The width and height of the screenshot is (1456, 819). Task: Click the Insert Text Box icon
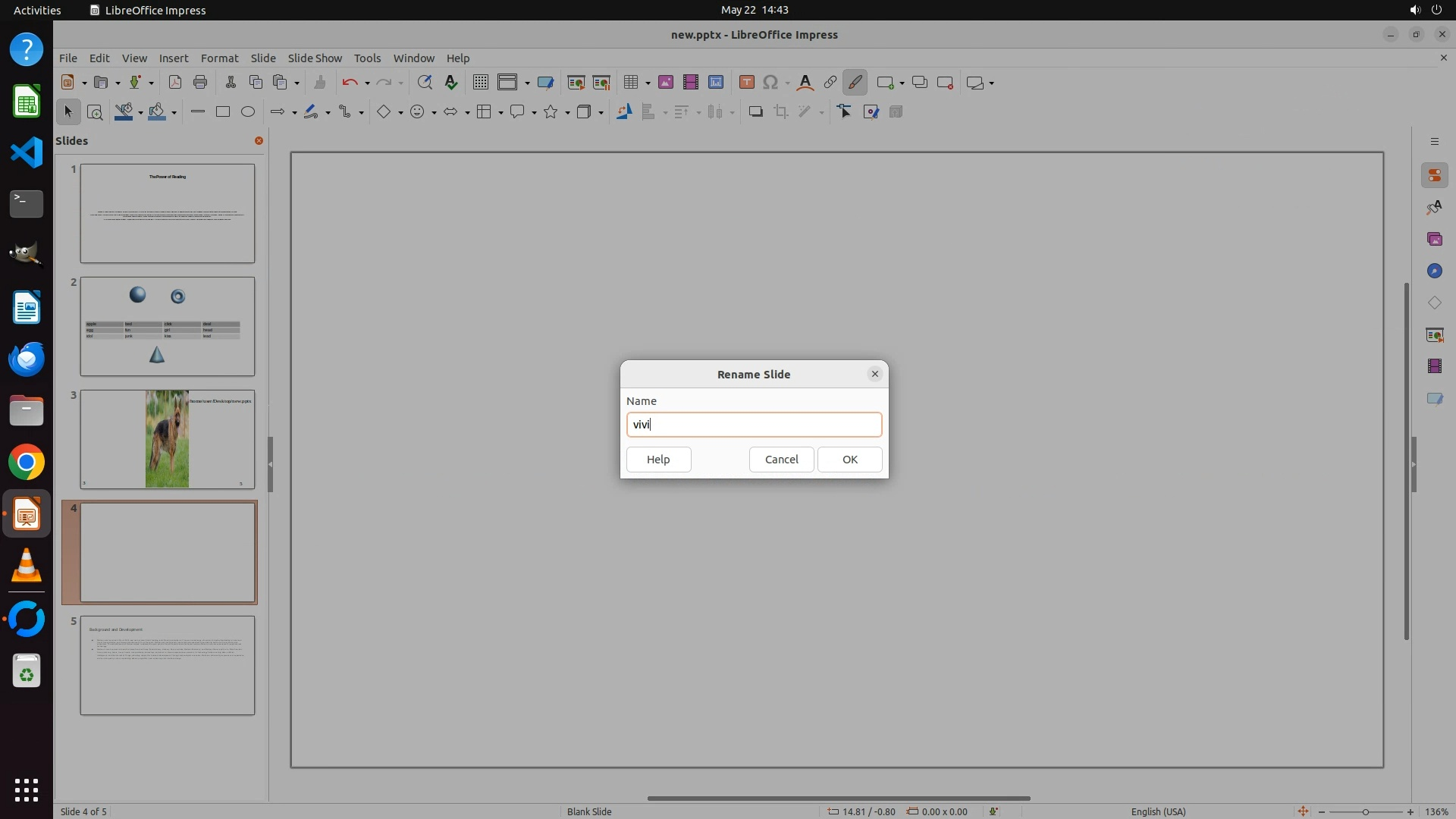pyautogui.click(x=746, y=83)
